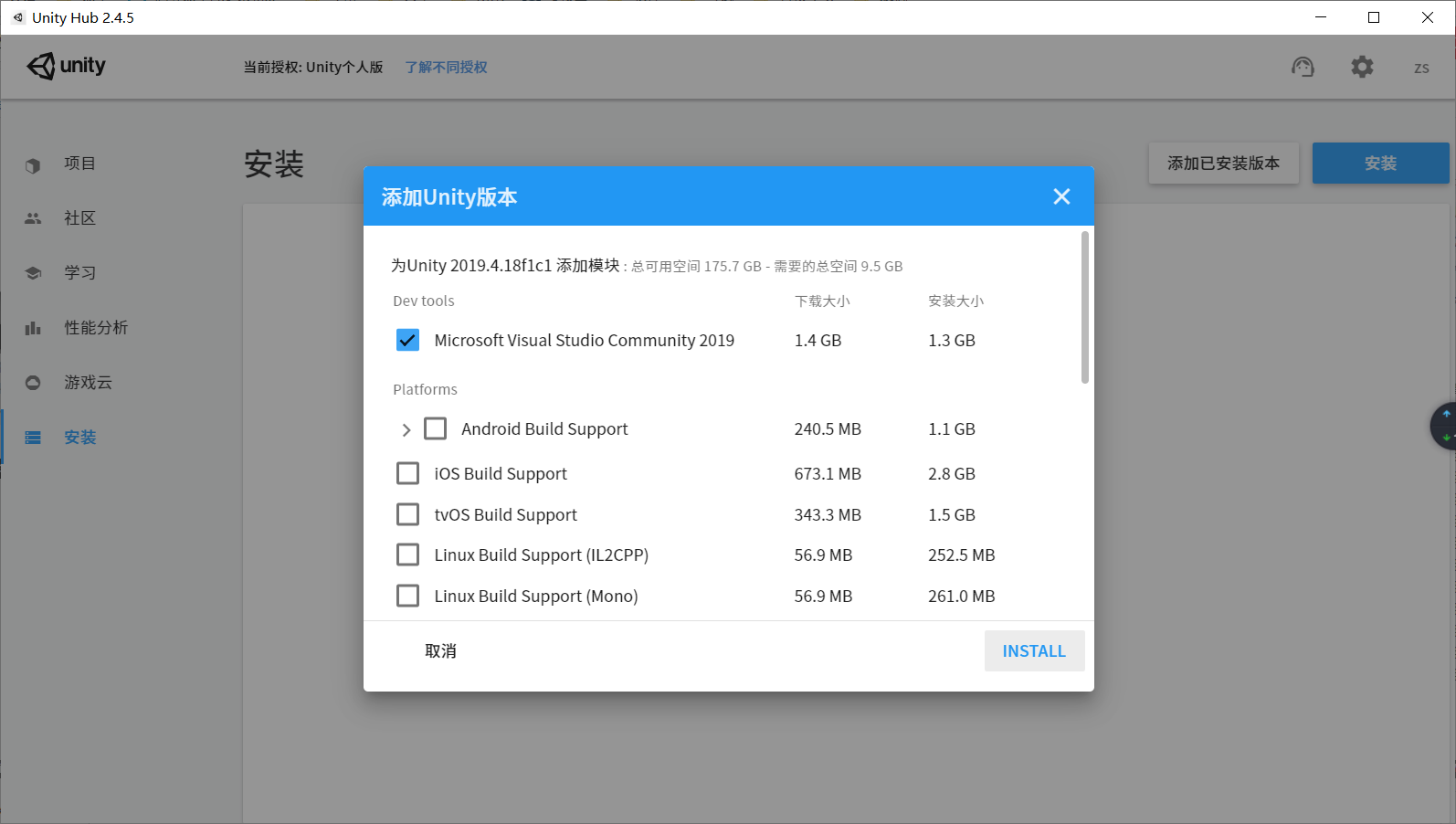Toggle Linux Build Support (Mono) checkbox

[407, 596]
